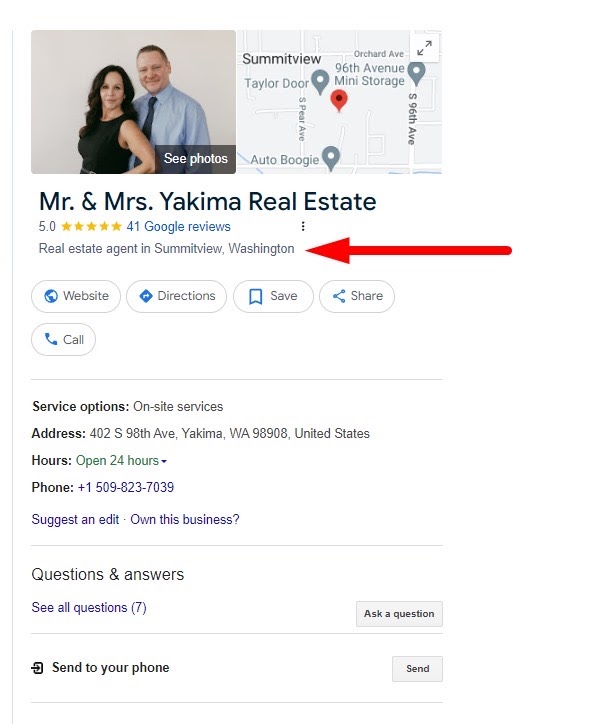Call the business using Call button
This screenshot has height=724, width=612.
(x=63, y=340)
